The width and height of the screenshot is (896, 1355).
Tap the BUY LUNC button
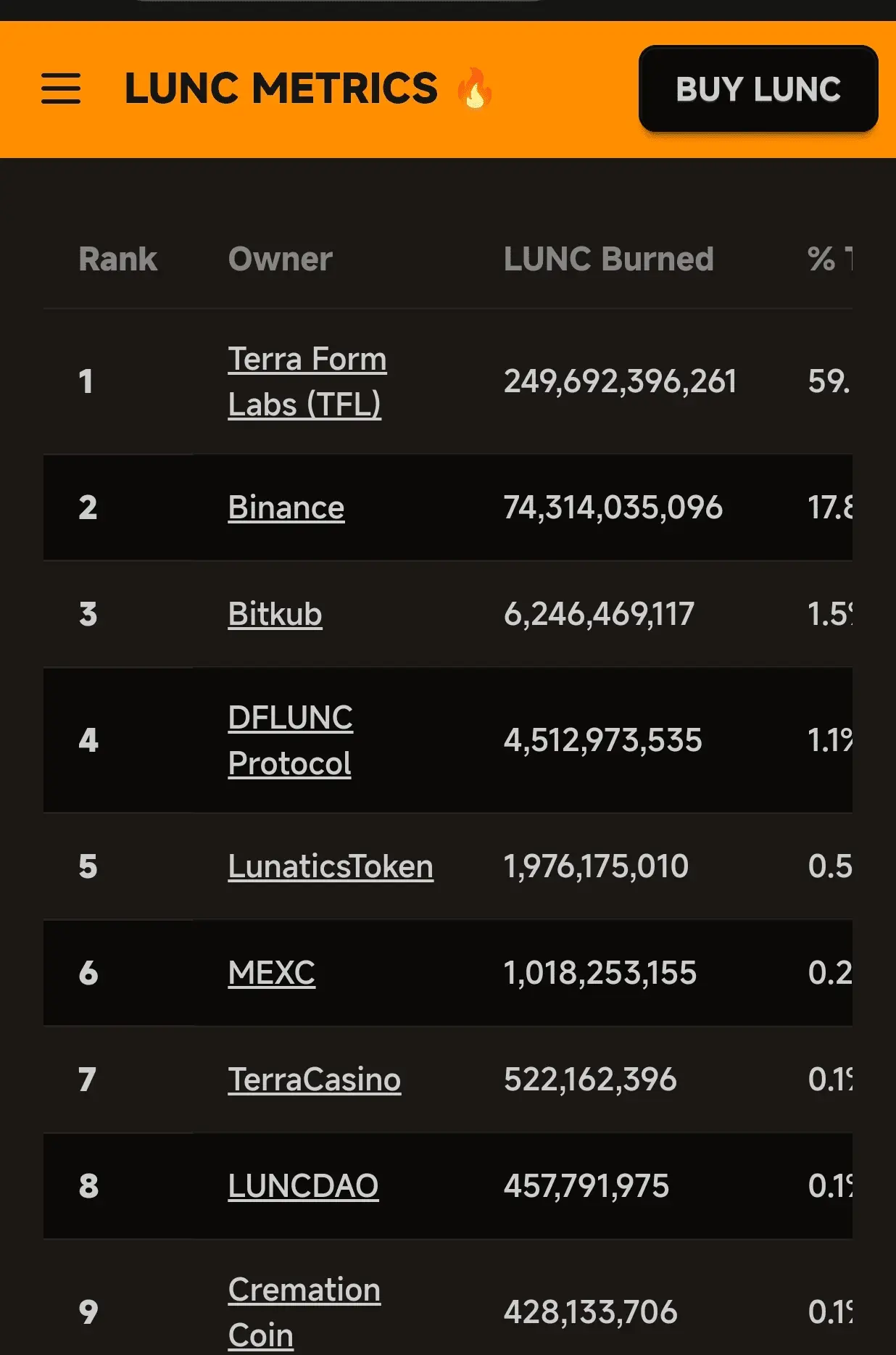click(x=758, y=89)
